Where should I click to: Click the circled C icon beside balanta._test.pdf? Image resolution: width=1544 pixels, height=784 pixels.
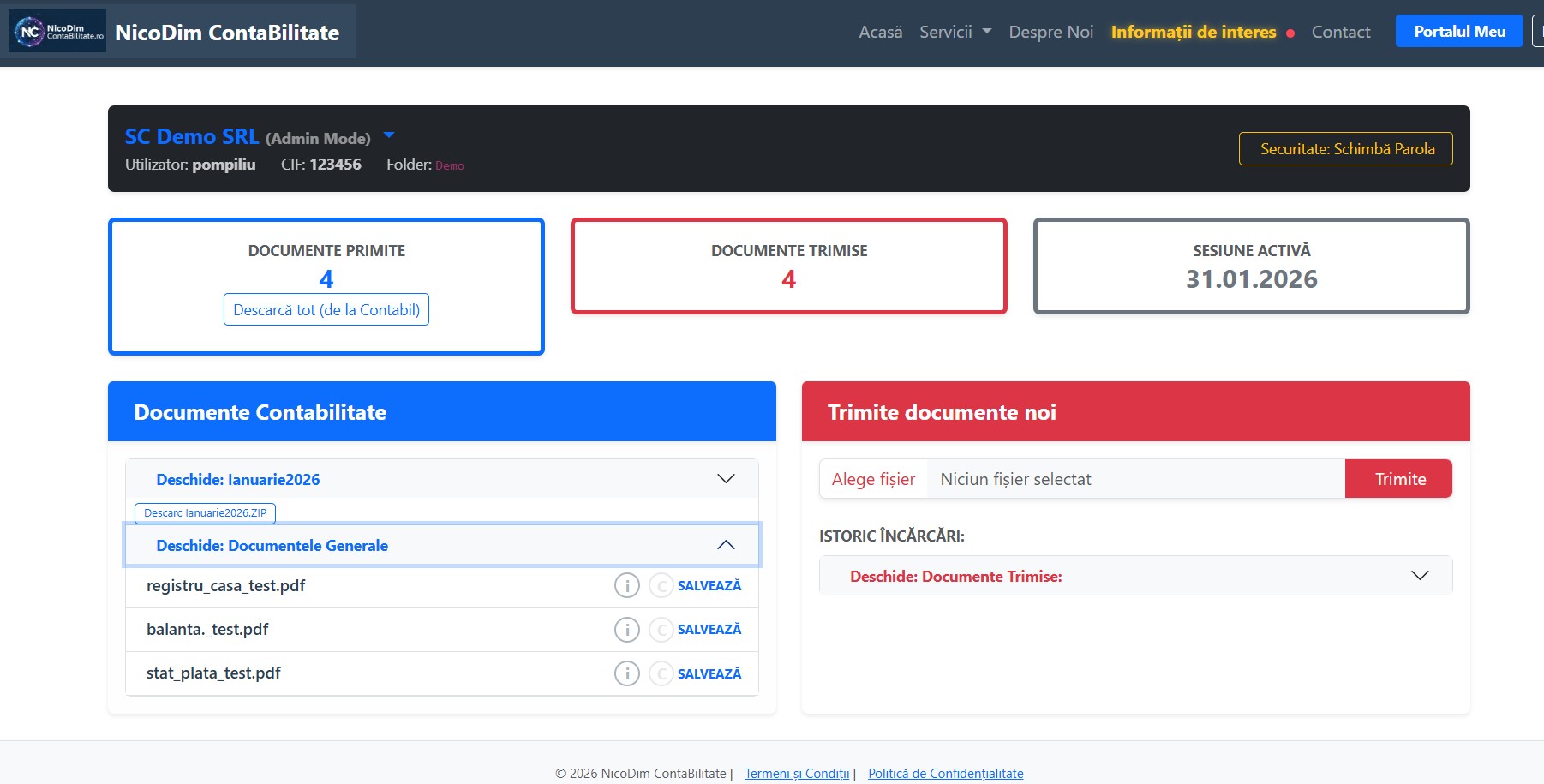(661, 630)
